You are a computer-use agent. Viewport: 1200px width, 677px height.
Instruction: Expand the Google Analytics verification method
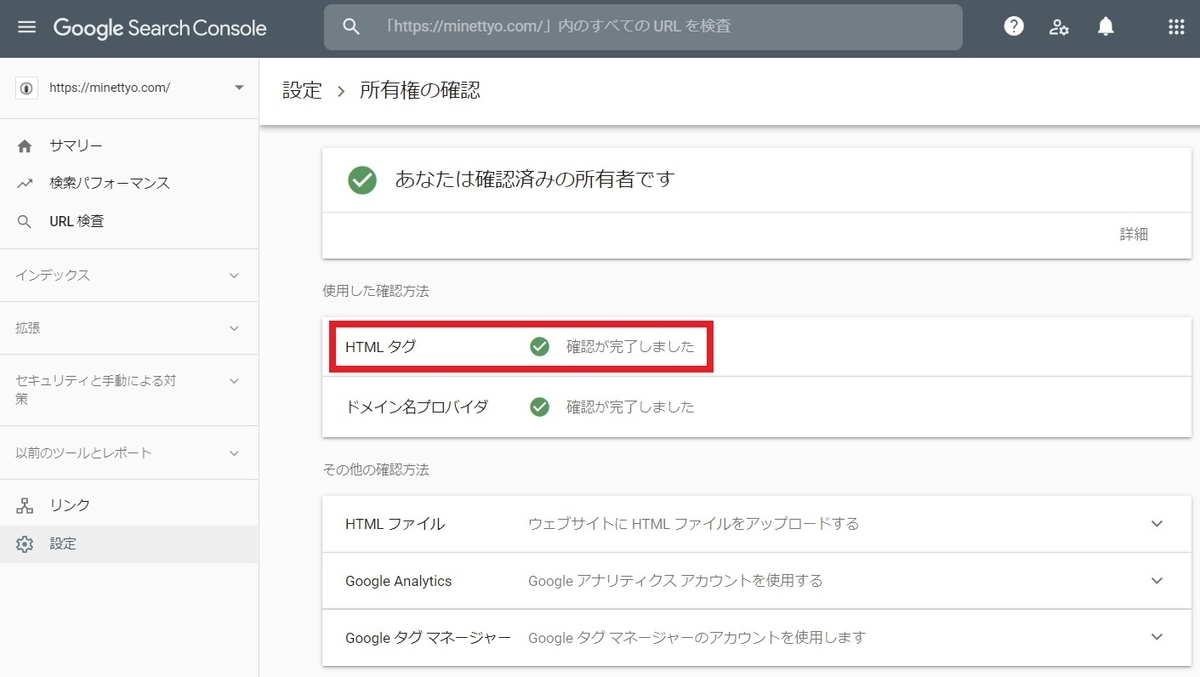click(x=1157, y=581)
